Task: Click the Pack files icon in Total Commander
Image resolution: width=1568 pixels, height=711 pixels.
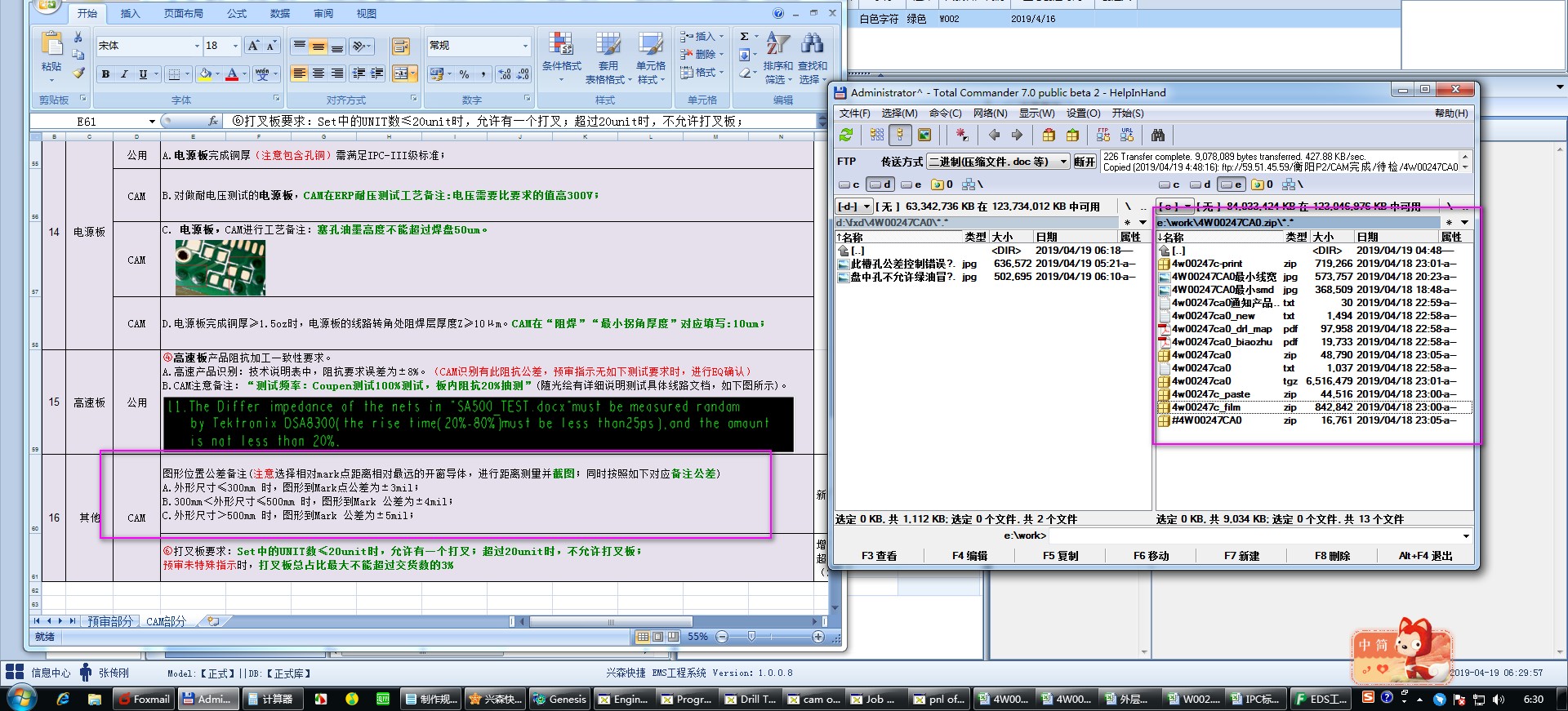Action: [1049, 135]
